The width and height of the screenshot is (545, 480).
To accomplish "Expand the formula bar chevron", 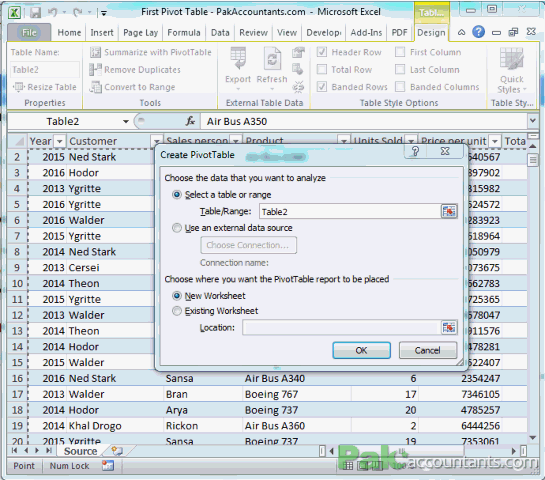I will click(532, 121).
